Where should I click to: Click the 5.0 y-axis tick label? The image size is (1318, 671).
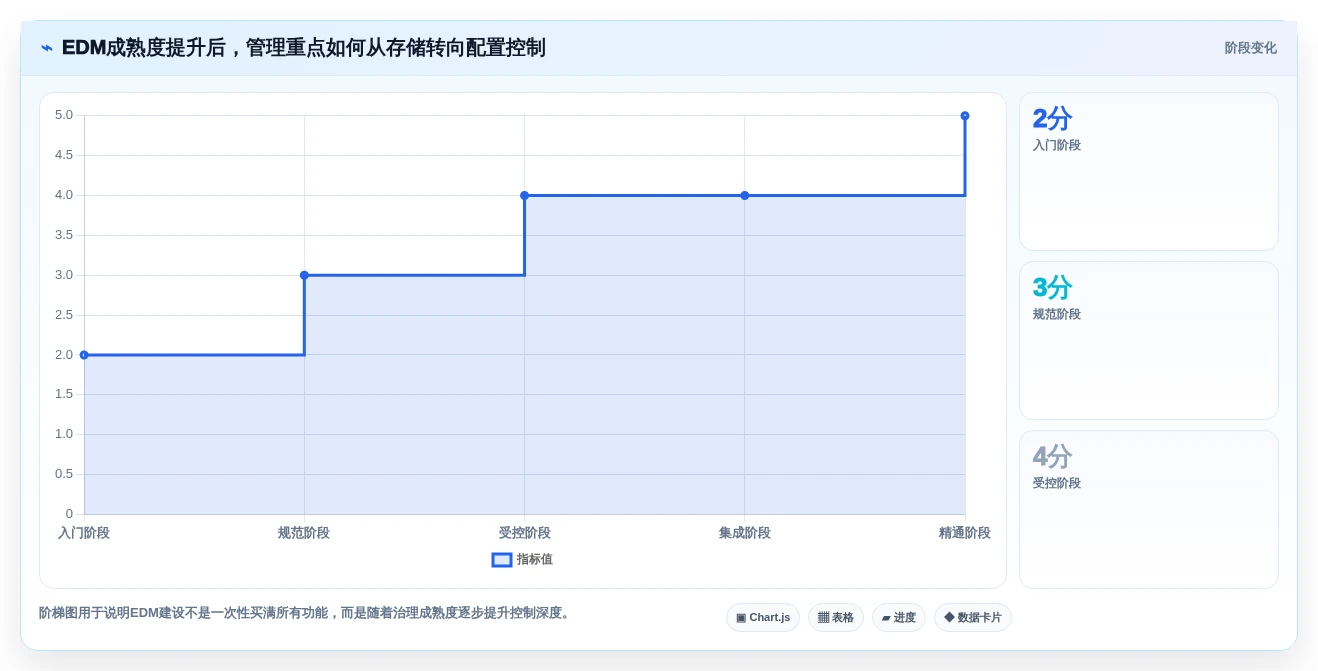coord(64,115)
